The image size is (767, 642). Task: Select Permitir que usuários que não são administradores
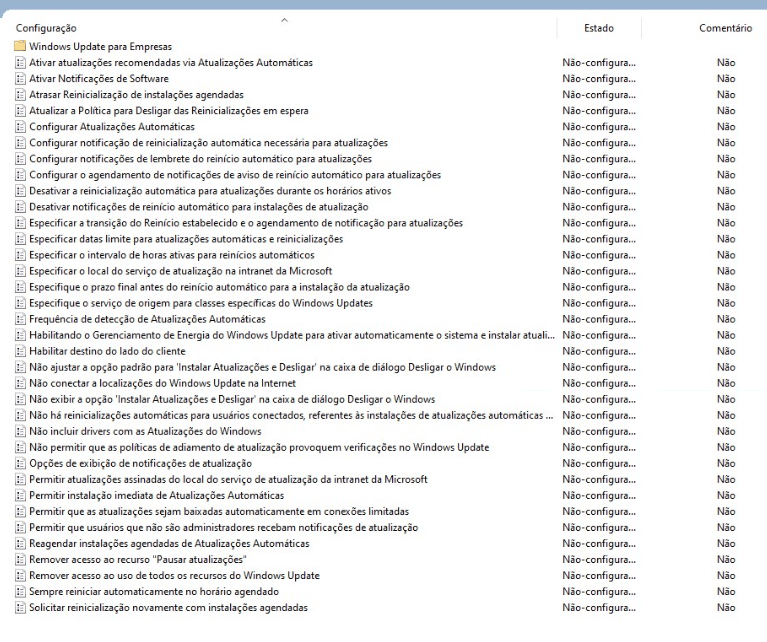click(x=224, y=527)
